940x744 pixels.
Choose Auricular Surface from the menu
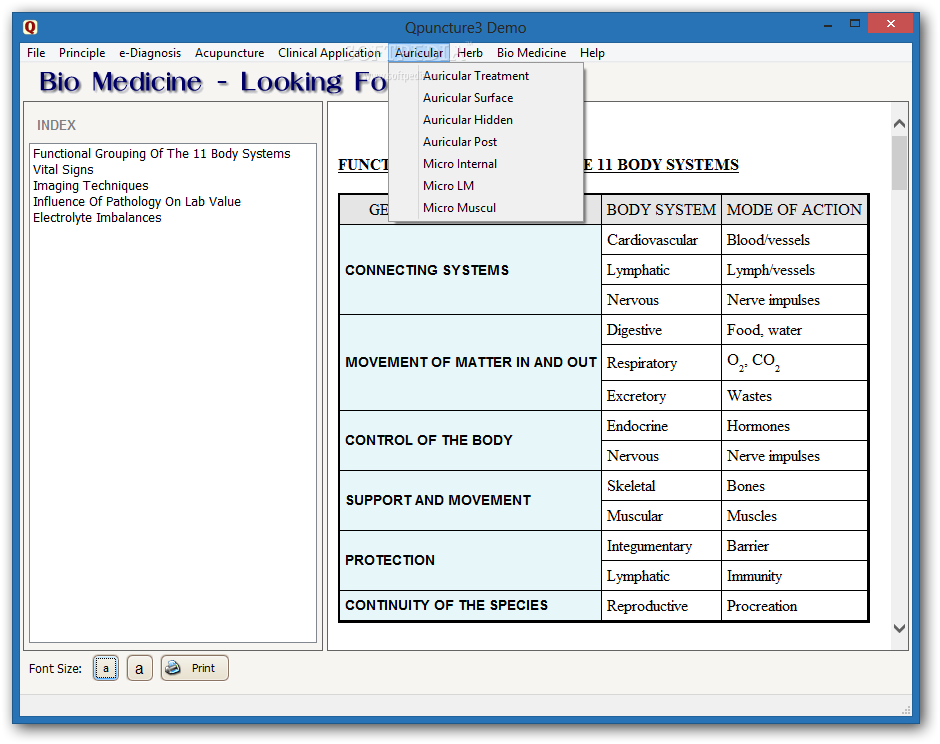click(486, 98)
